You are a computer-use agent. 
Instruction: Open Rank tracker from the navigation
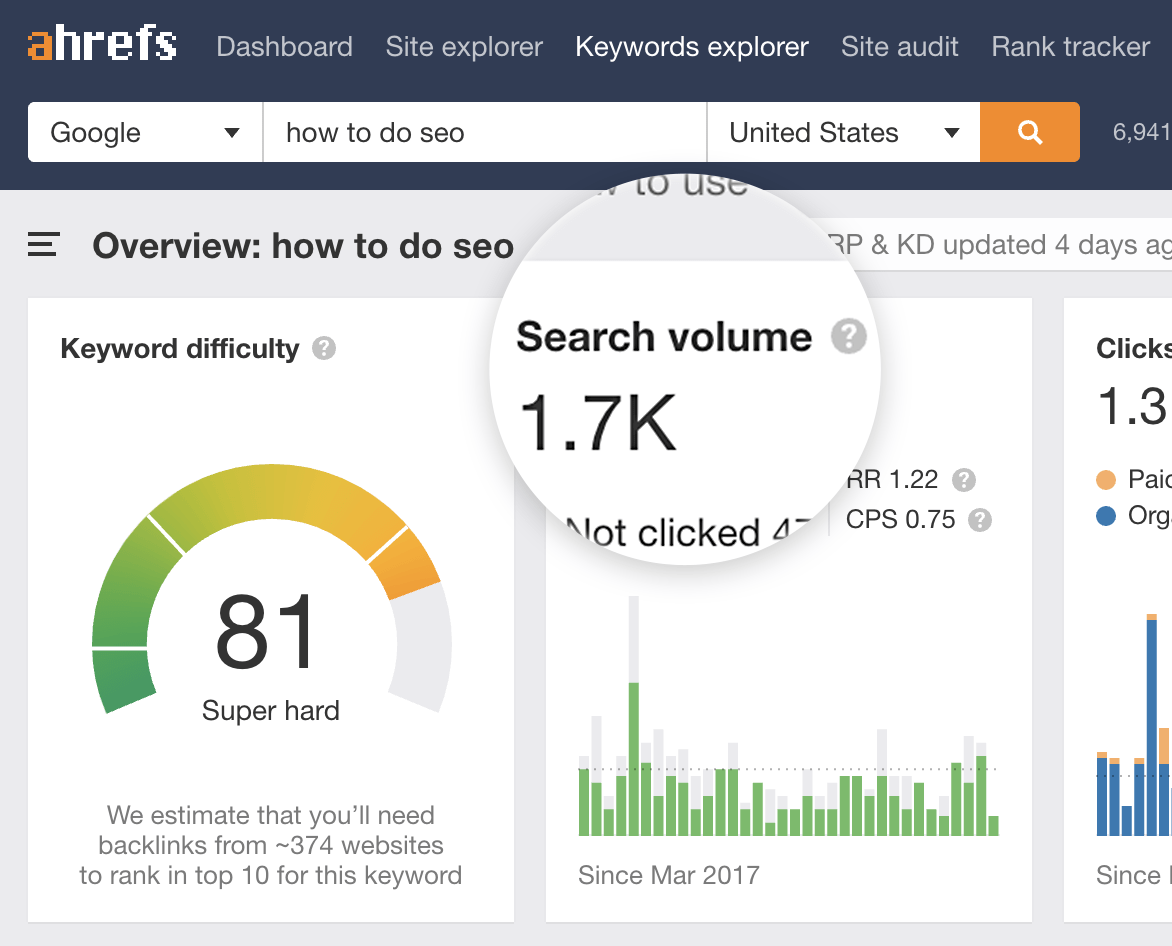[1070, 46]
